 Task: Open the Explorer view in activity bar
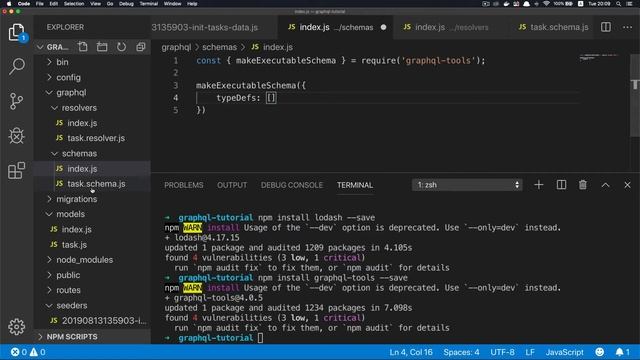[17, 32]
